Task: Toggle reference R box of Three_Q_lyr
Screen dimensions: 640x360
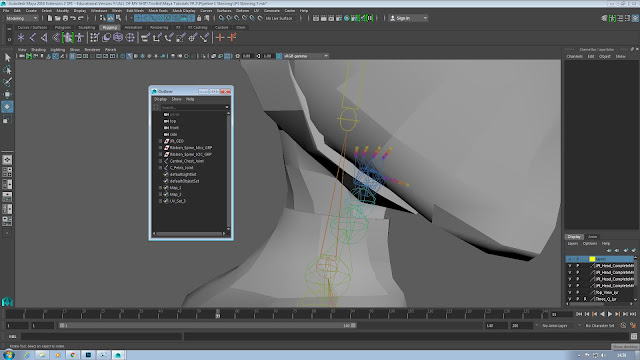Action: [x=585, y=299]
